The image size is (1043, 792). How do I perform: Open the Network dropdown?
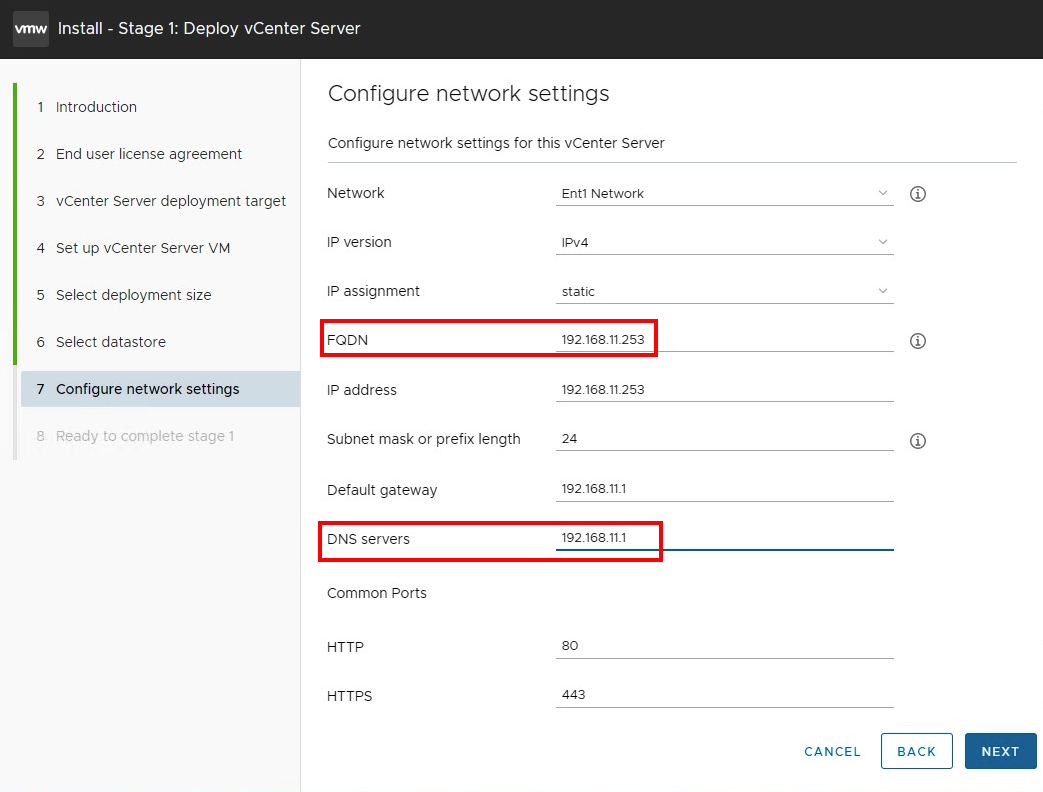coord(724,194)
